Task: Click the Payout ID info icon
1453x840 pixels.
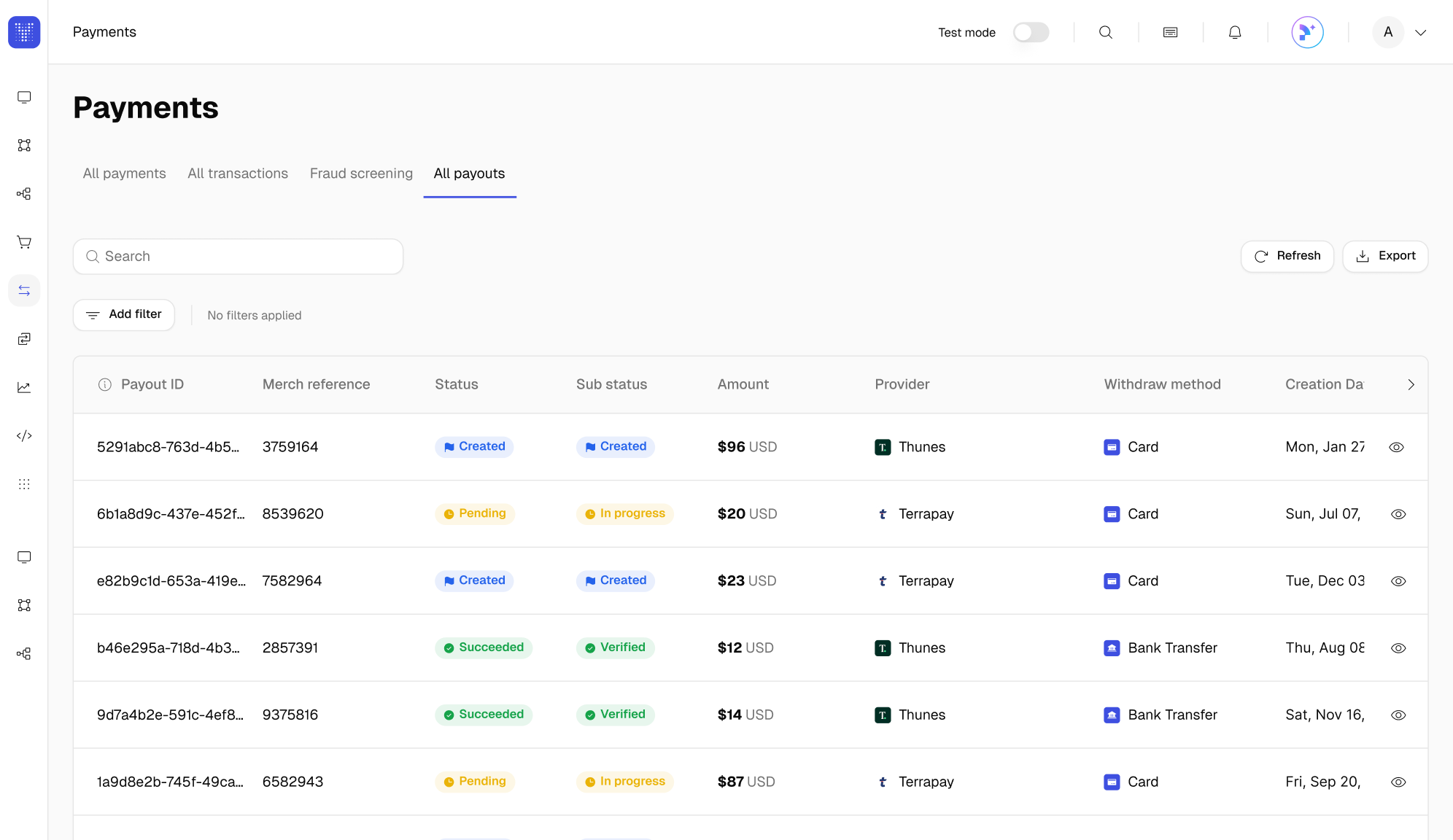Action: 105,384
